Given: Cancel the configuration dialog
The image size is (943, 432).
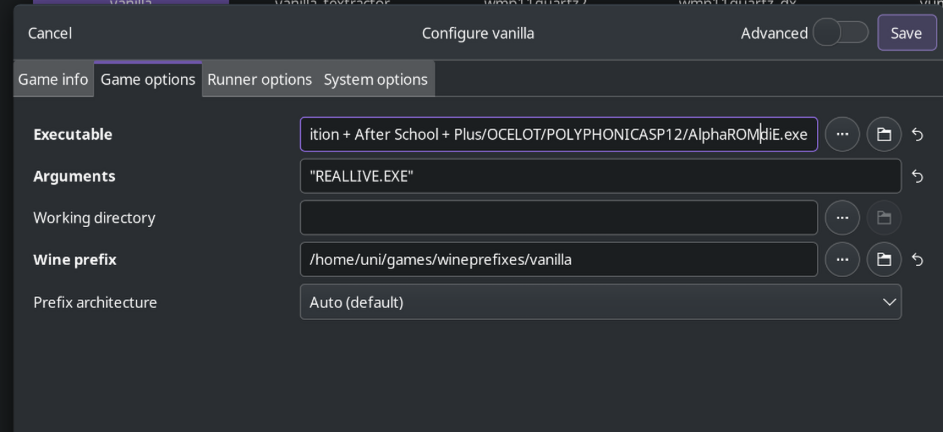Looking at the screenshot, I should tap(50, 33).
